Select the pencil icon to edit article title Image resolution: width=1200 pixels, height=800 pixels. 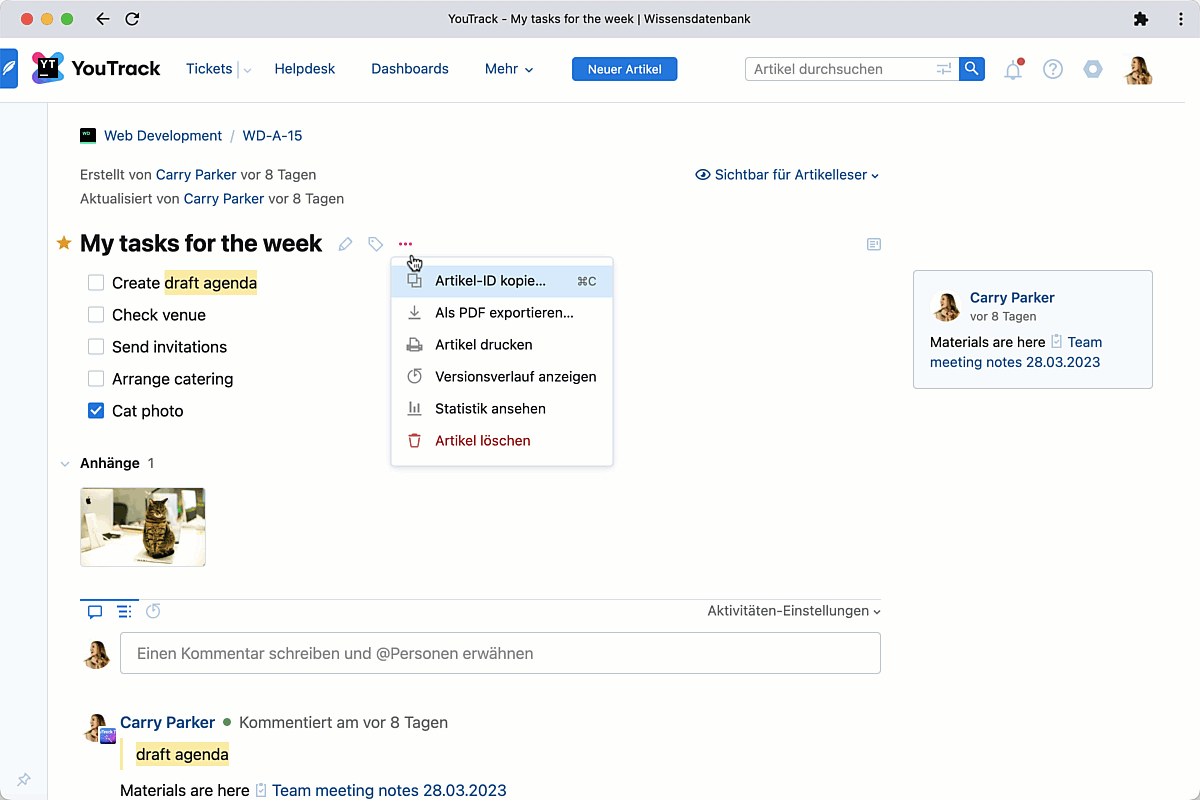coord(345,243)
